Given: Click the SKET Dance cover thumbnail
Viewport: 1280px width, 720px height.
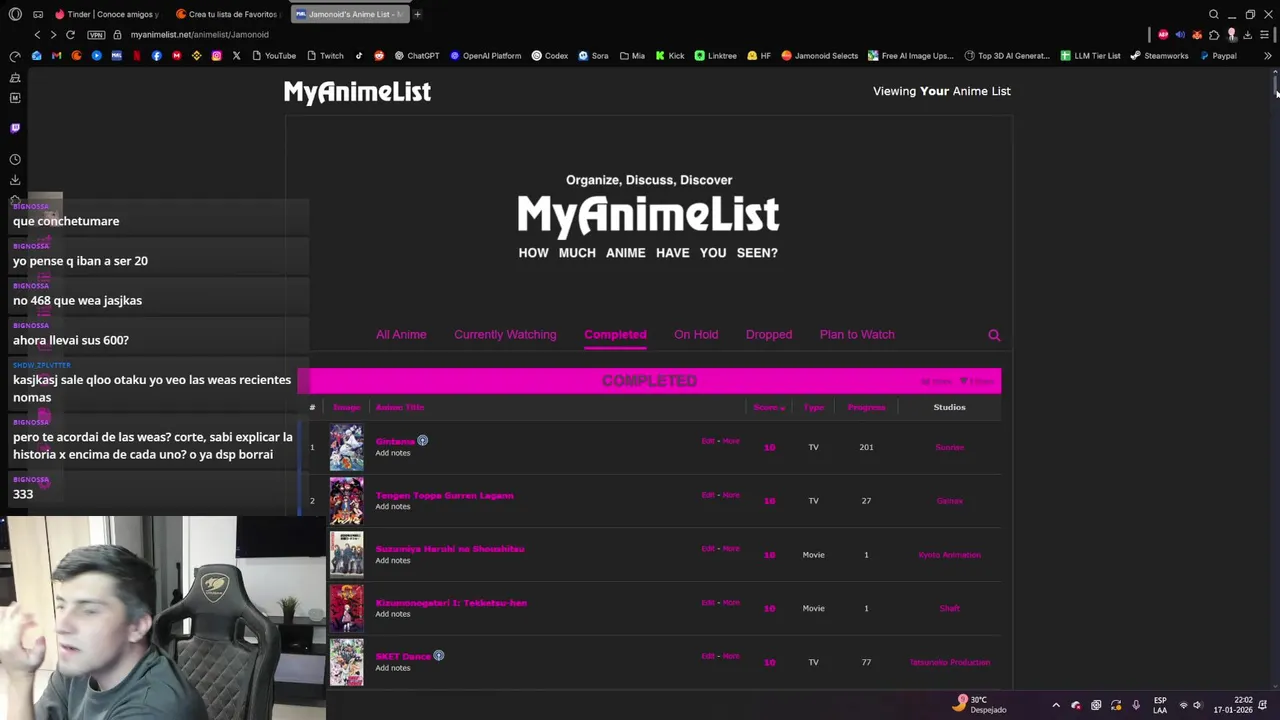Looking at the screenshot, I should tap(347, 662).
